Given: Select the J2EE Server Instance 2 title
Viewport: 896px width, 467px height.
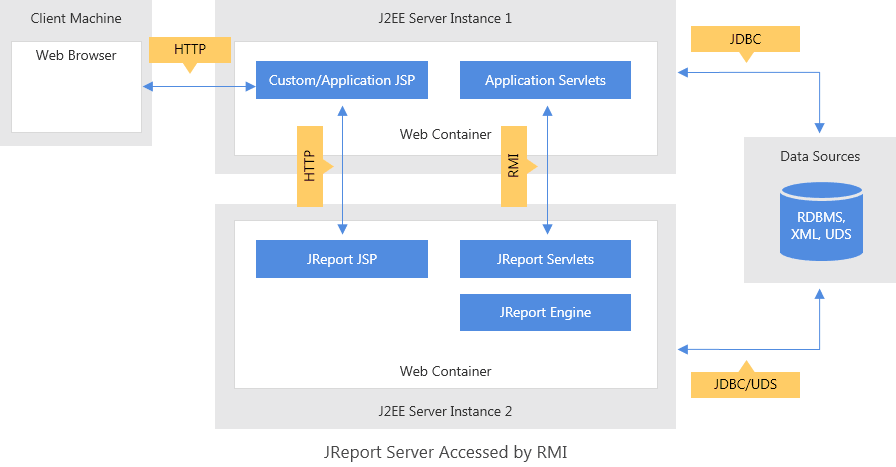Looking at the screenshot, I should (x=446, y=411).
